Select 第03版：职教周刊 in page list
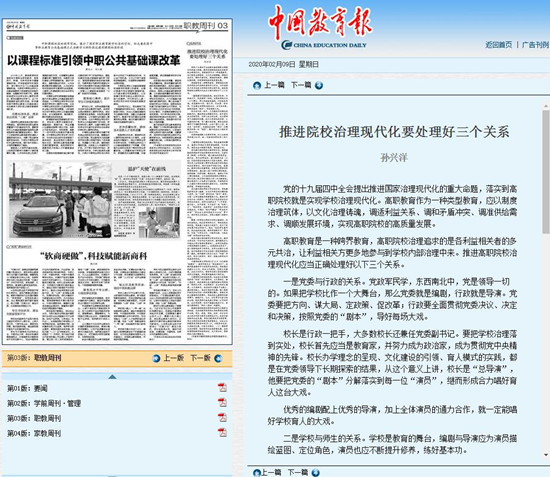The width and height of the screenshot is (550, 477). coord(34,418)
